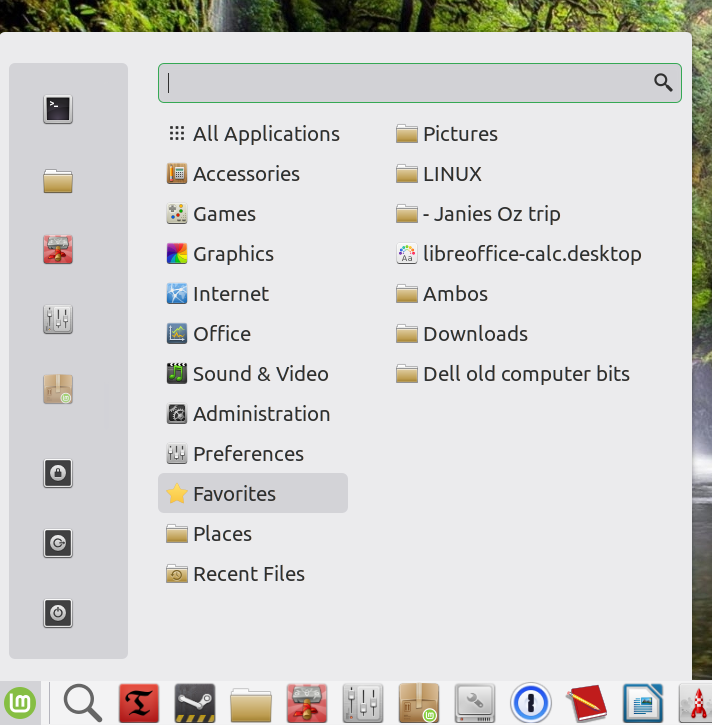
Task: Click the magnifying glass icon in the panel
Action: point(83,703)
